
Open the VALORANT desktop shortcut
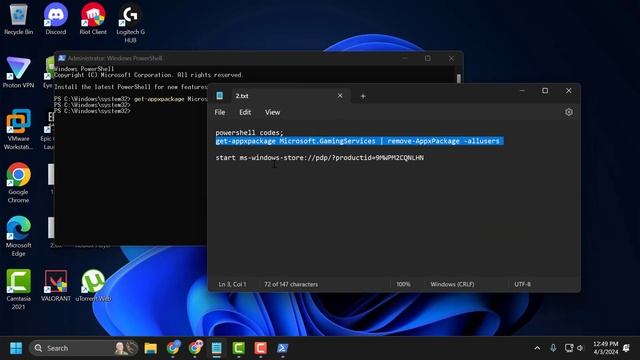[x=56, y=286]
